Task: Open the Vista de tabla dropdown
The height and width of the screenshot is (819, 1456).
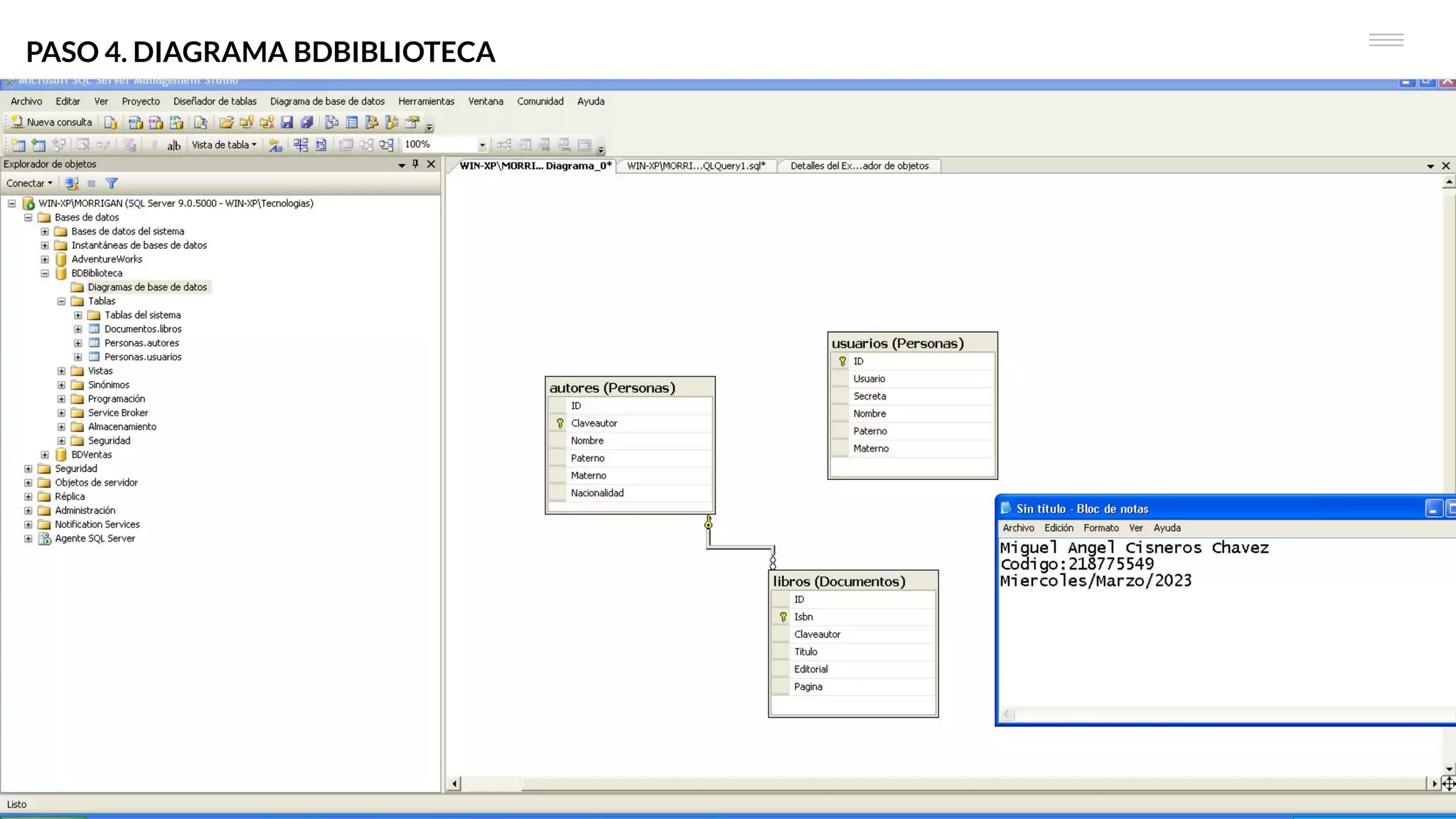Action: [224, 145]
